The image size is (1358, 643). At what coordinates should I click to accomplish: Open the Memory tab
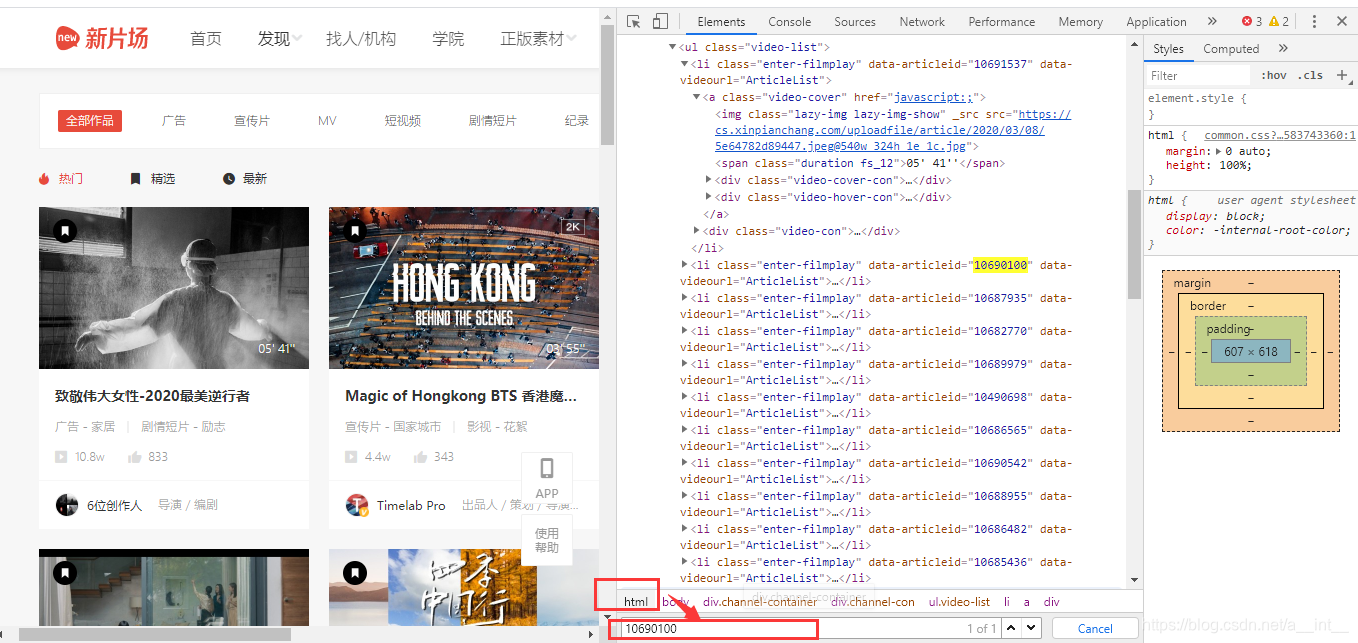pyautogui.click(x=1081, y=21)
